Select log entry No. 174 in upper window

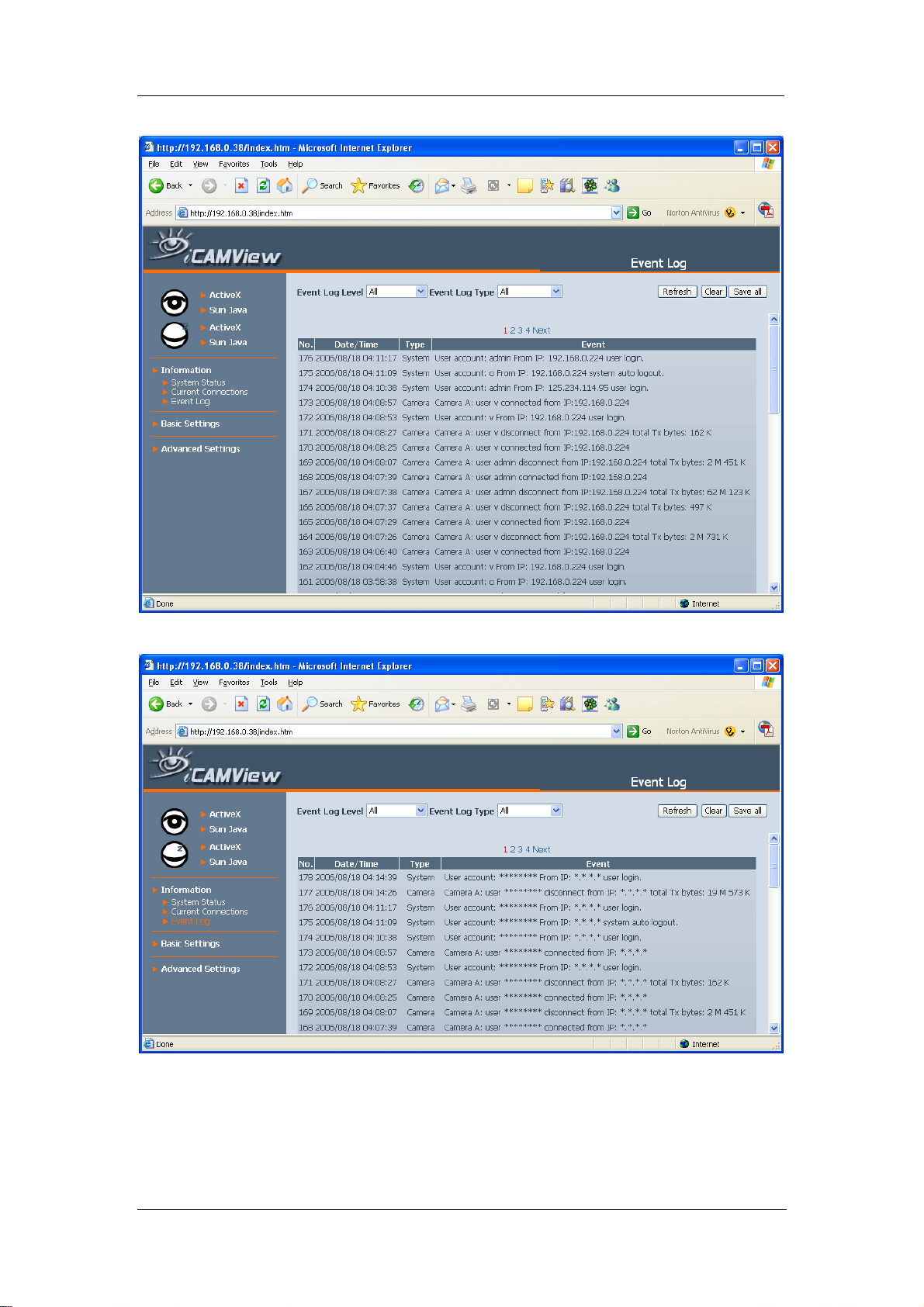(527, 388)
